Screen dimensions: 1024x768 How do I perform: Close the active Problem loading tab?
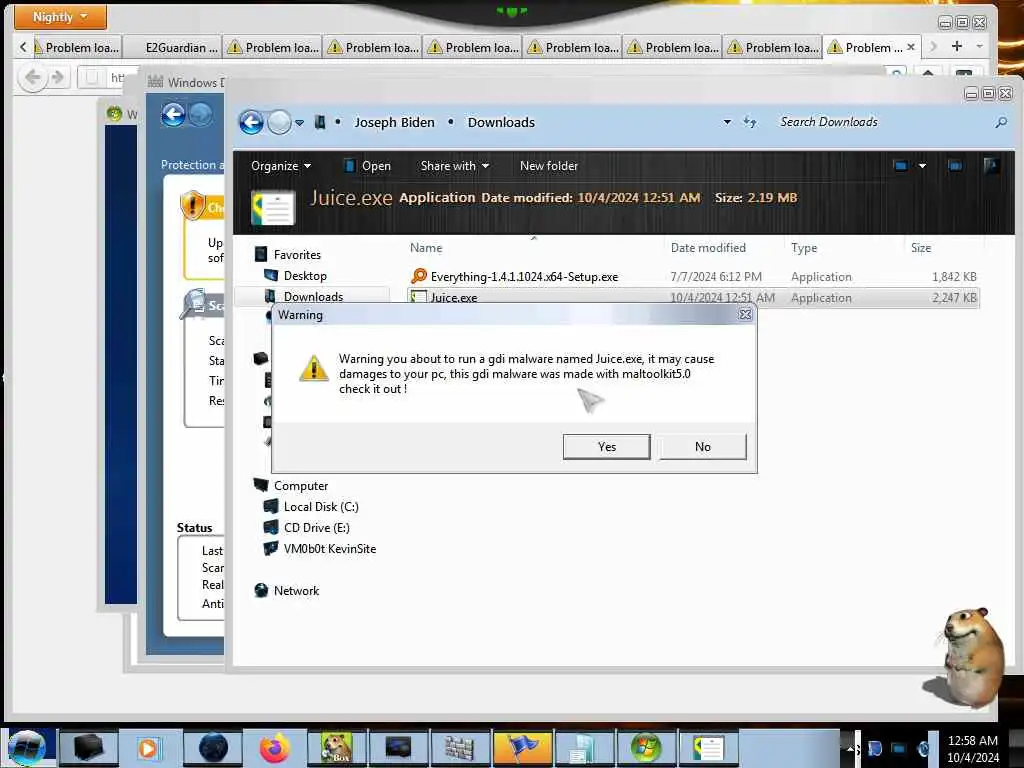click(910, 47)
